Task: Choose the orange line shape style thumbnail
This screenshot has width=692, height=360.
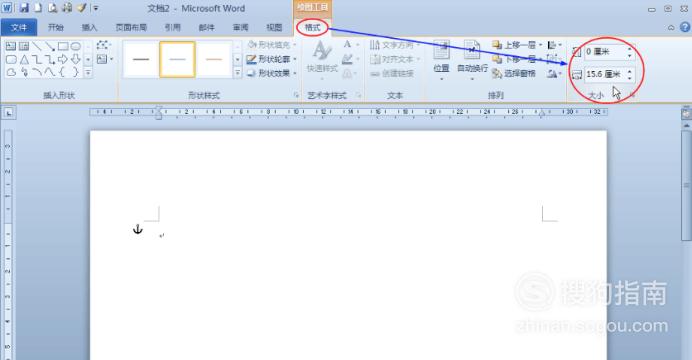Action: click(214, 59)
